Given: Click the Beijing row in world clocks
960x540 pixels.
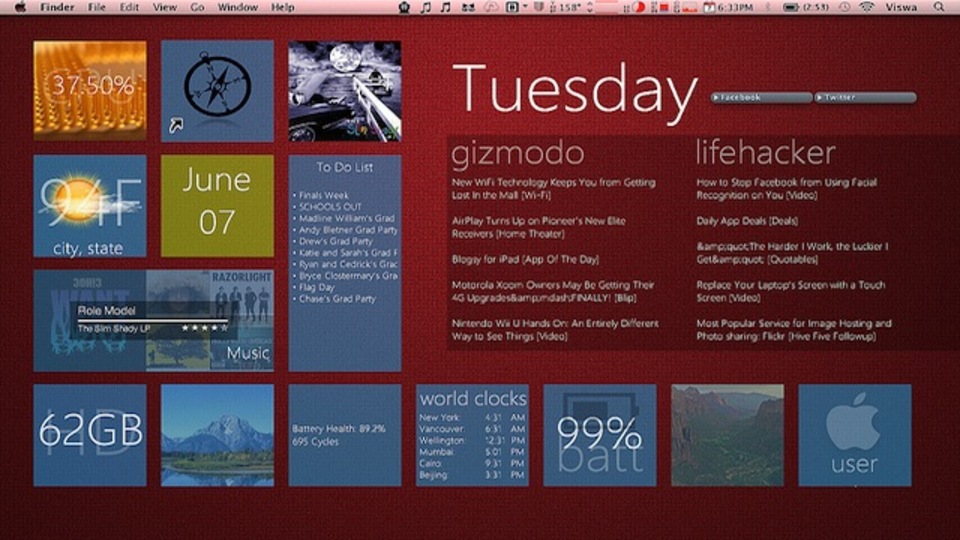Looking at the screenshot, I should pyautogui.click(x=472, y=475).
